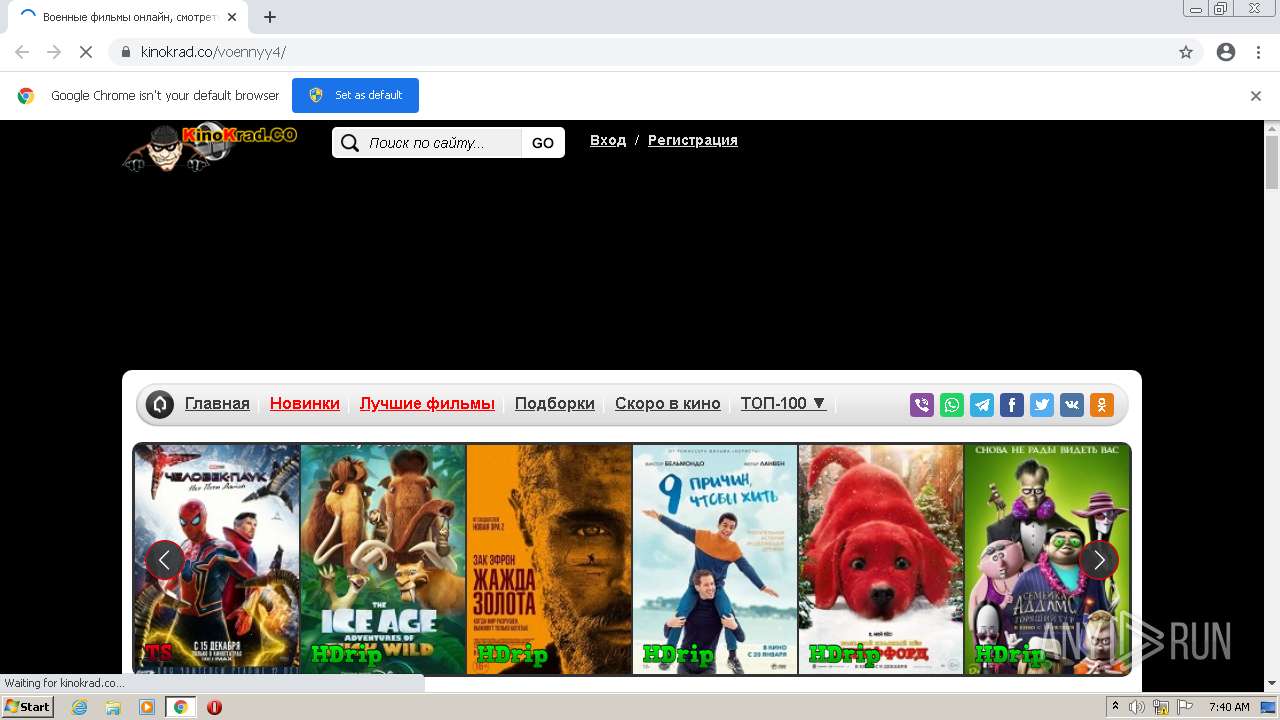Image resolution: width=1280 pixels, height=720 pixels.
Task: Click the Вход login link
Action: pyautogui.click(x=608, y=140)
